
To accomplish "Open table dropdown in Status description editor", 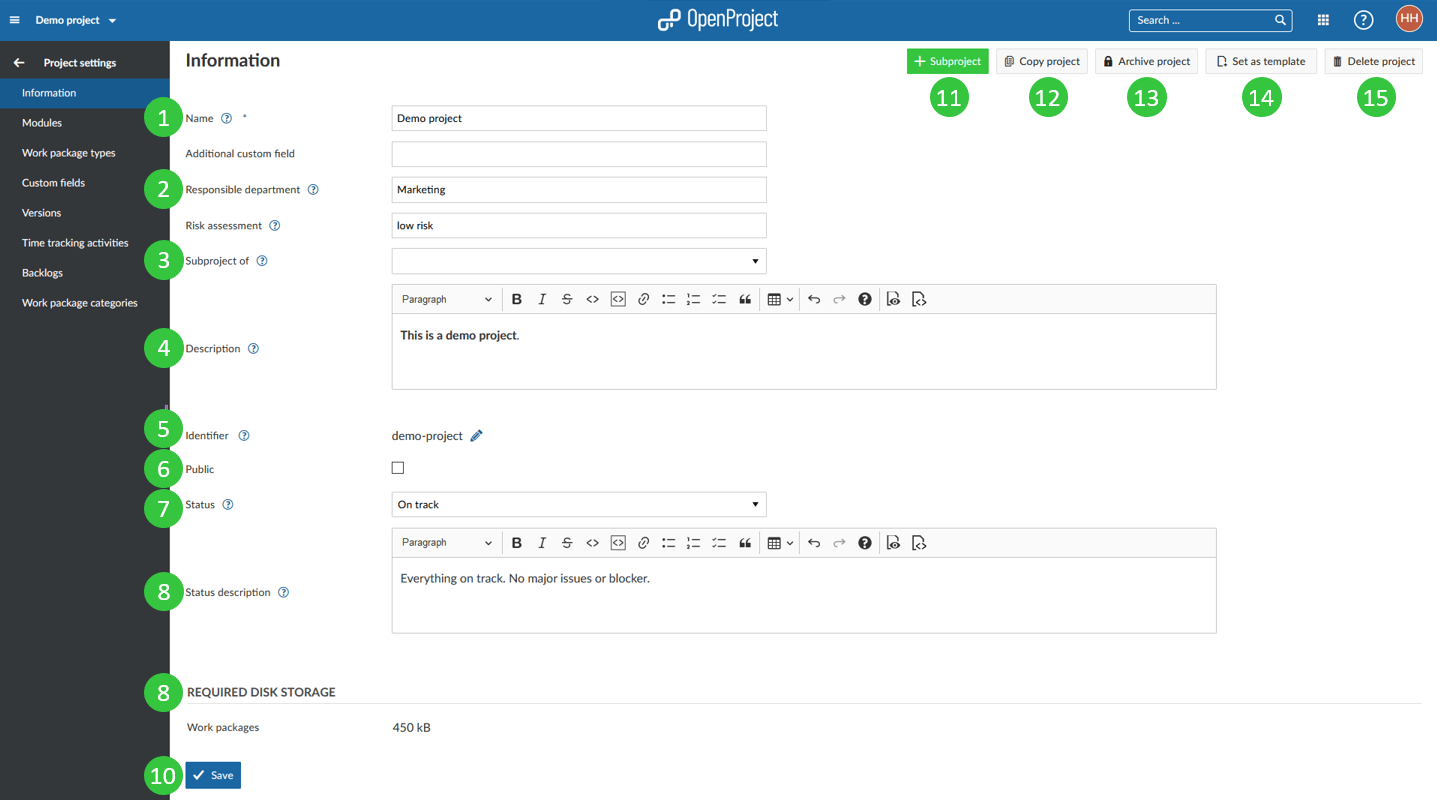I will (x=780, y=542).
